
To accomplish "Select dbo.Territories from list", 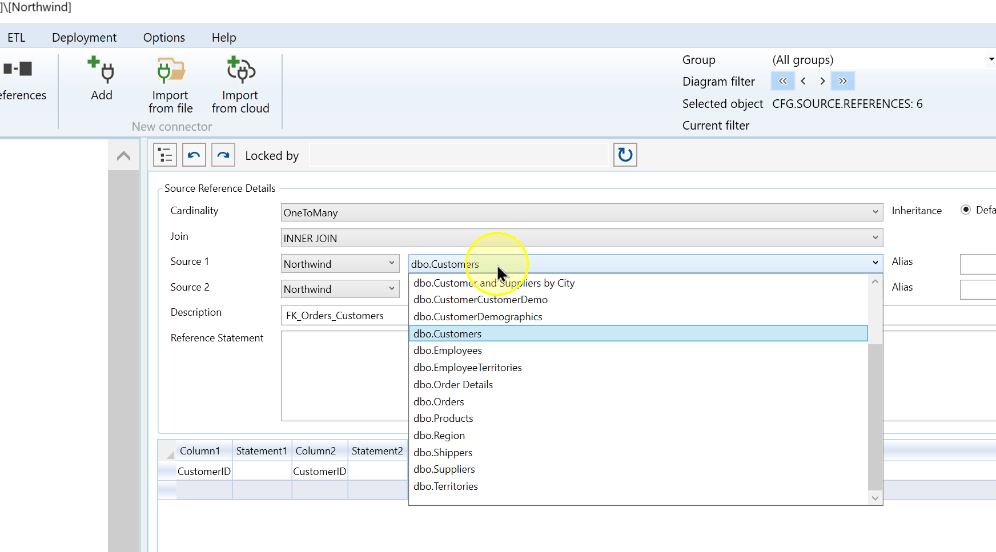I will [638, 486].
